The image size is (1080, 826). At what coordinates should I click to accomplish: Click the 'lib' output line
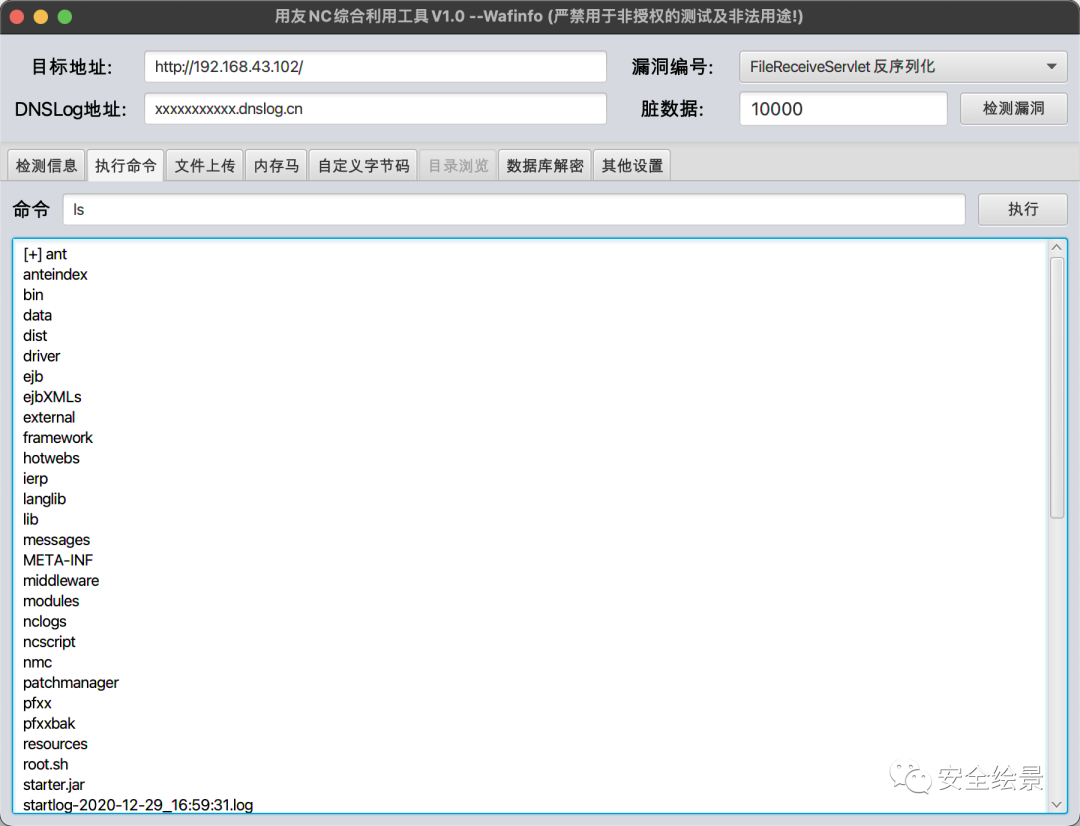coord(31,519)
